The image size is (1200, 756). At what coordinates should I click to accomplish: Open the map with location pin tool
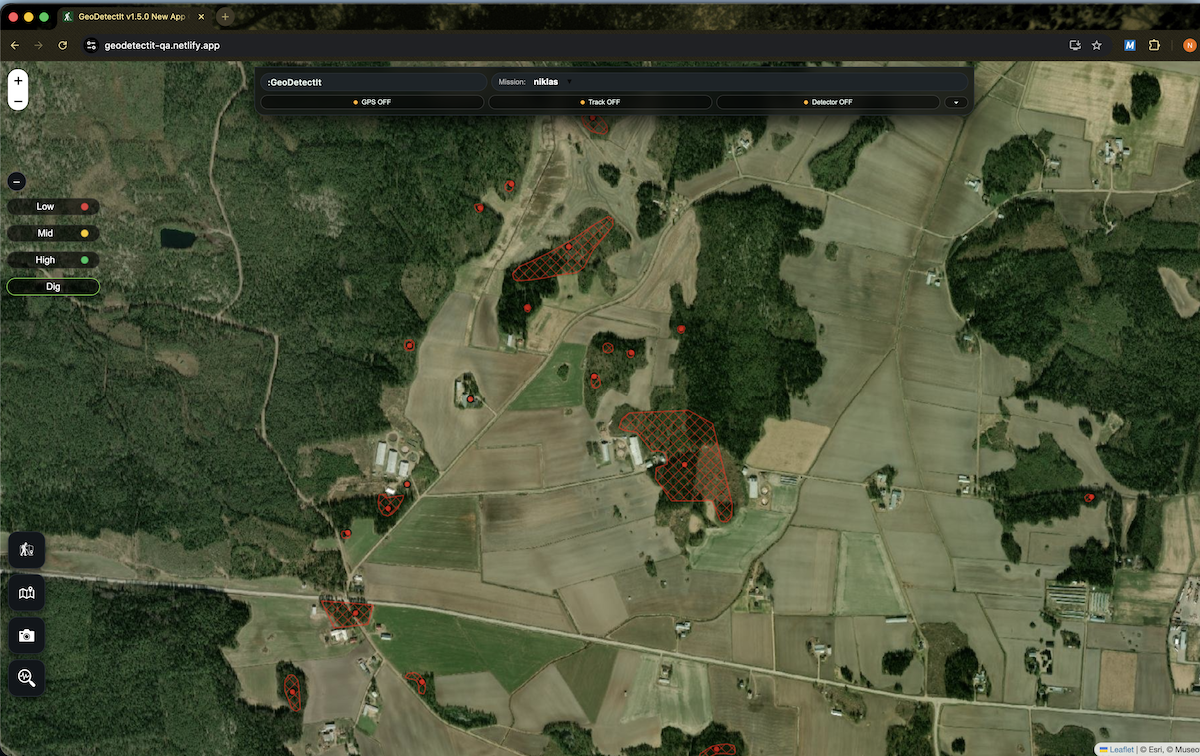[26, 592]
